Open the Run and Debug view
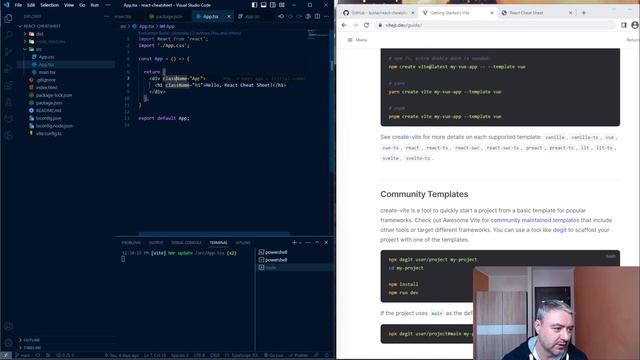 pyautogui.click(x=8, y=69)
